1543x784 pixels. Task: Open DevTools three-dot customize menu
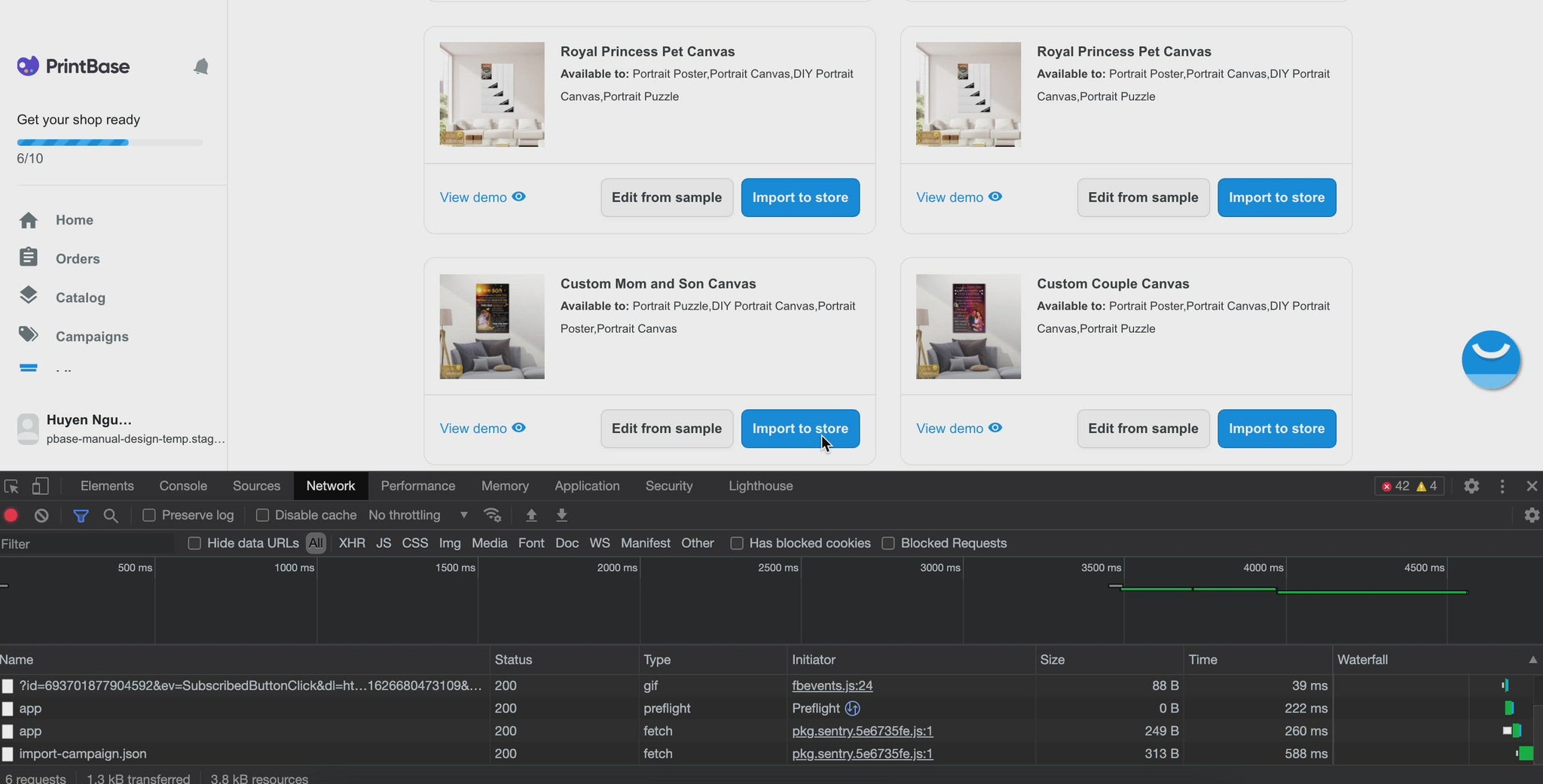click(x=1502, y=487)
